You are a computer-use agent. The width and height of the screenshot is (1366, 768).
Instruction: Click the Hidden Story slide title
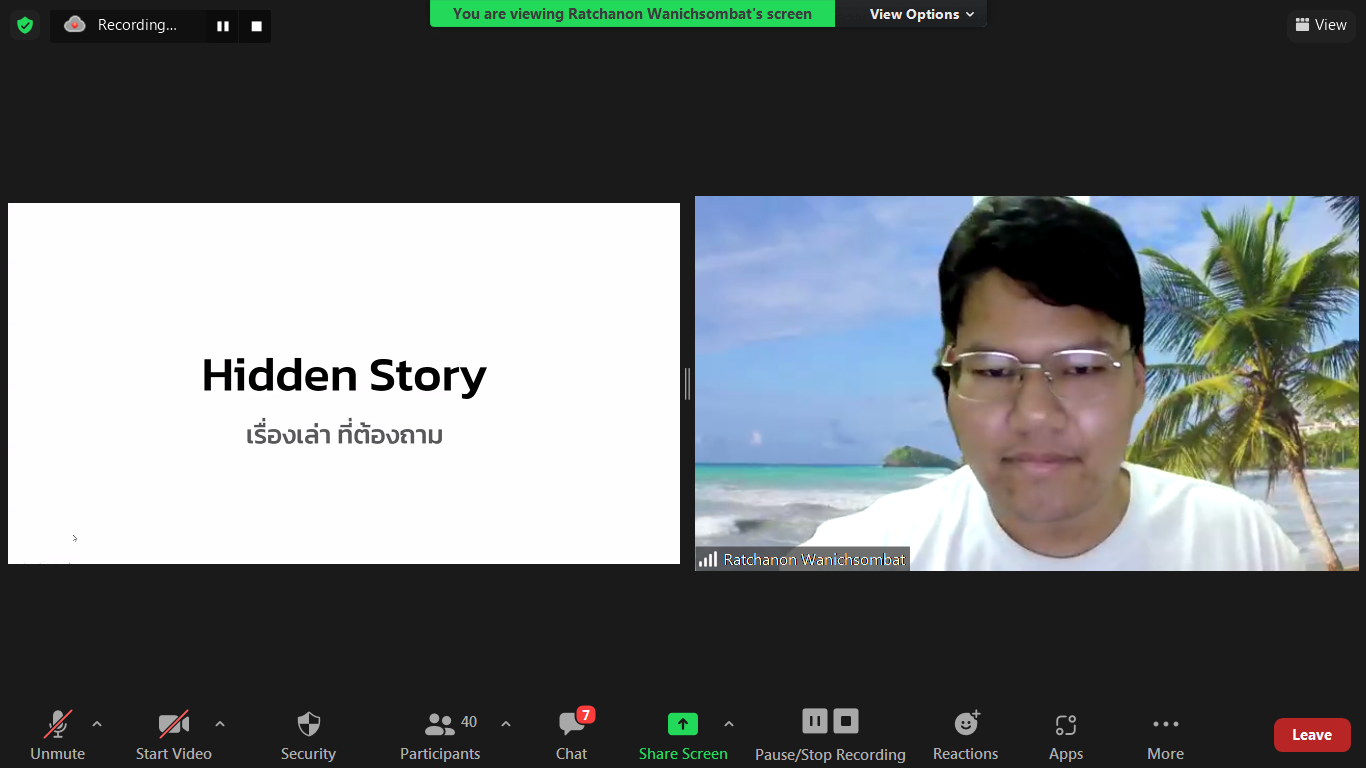[x=344, y=376]
